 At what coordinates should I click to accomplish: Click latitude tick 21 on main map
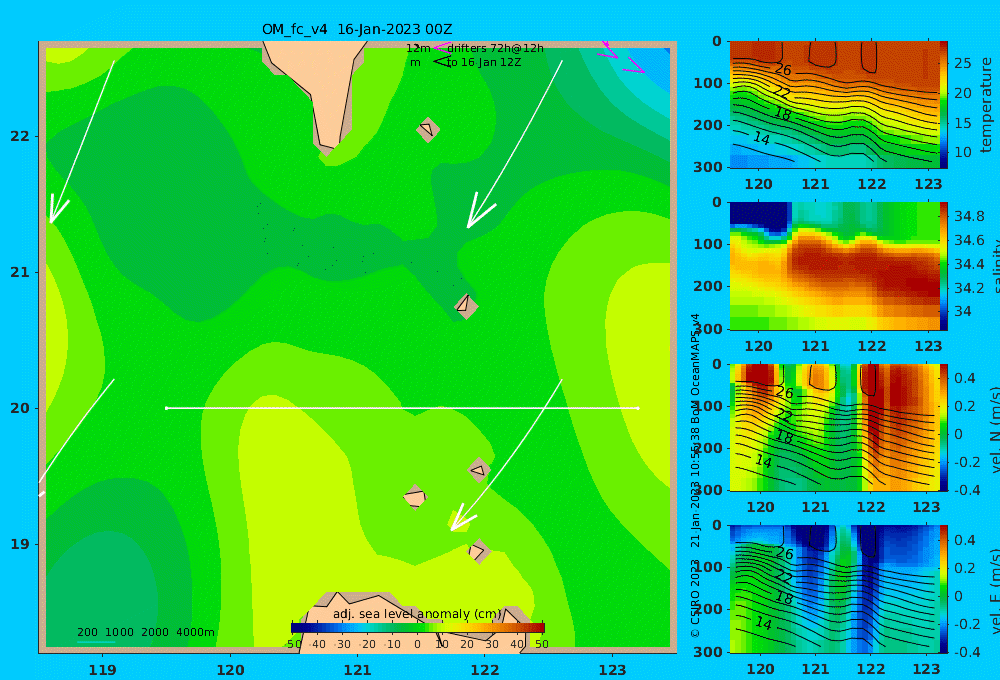(x=20, y=272)
